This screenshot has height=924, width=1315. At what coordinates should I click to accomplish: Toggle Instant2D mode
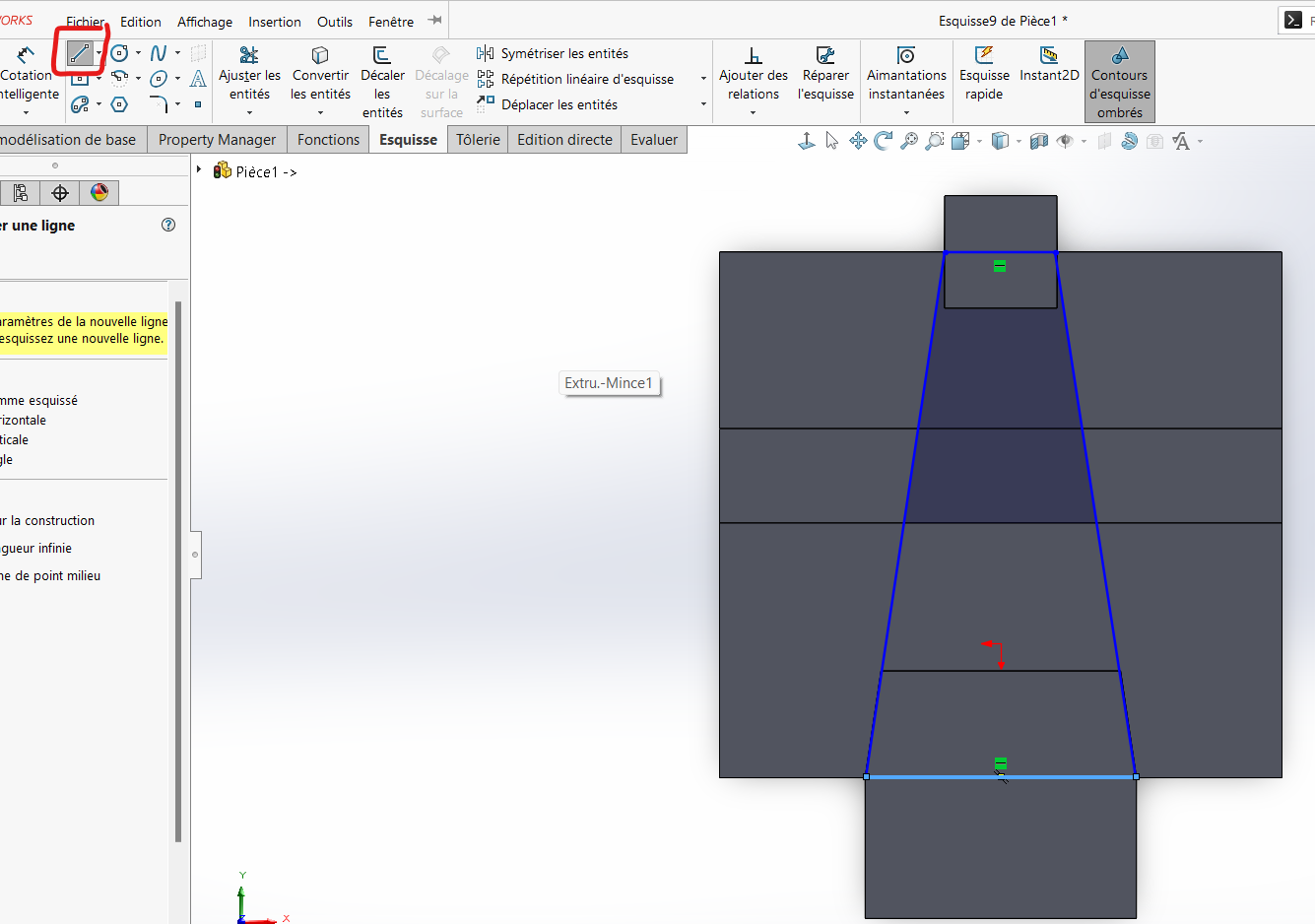pyautogui.click(x=1049, y=65)
